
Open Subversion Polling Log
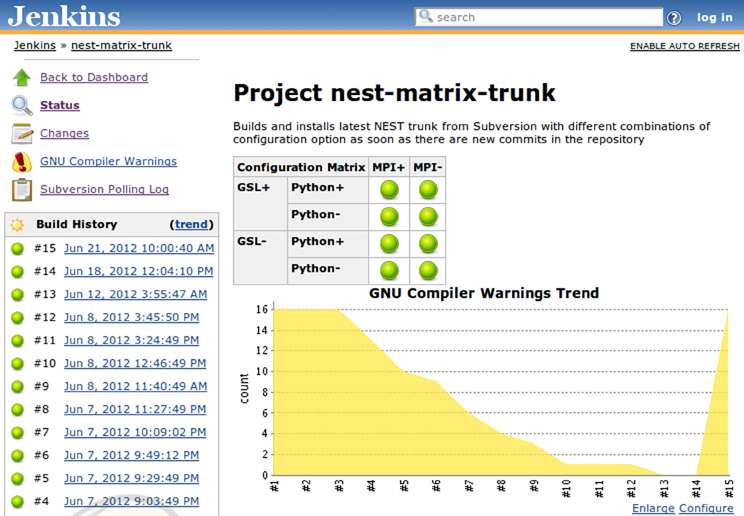coord(104,189)
